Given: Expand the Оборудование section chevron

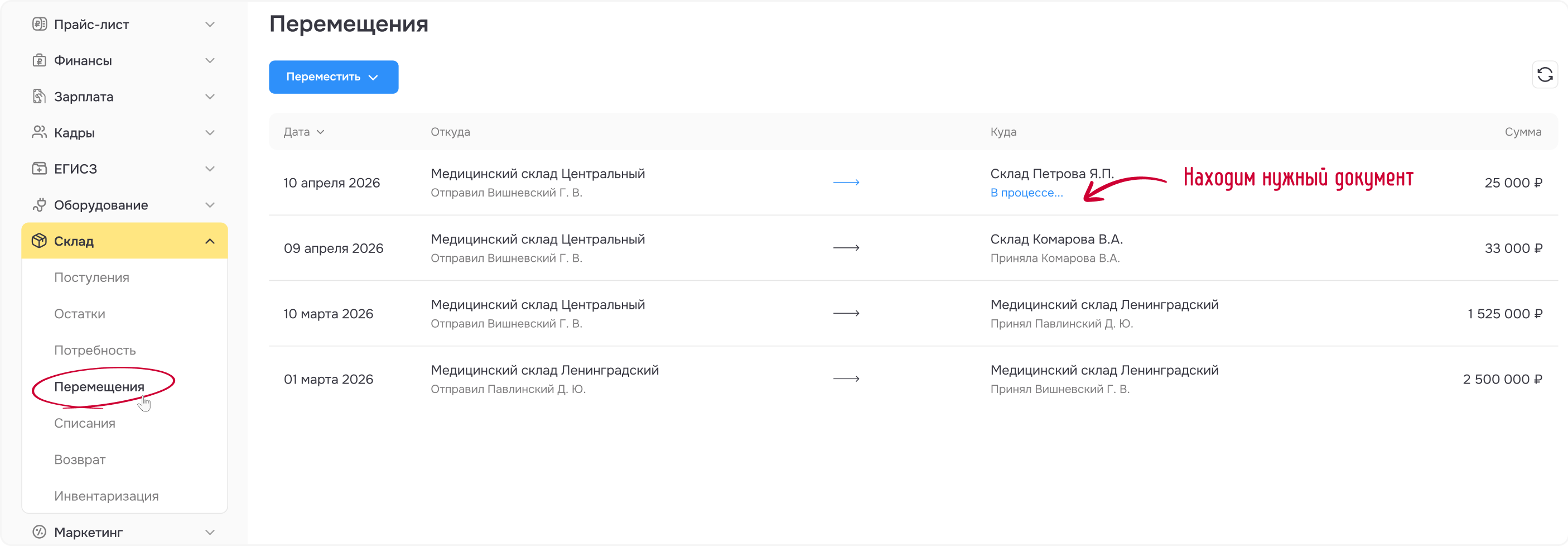Looking at the screenshot, I should (210, 205).
